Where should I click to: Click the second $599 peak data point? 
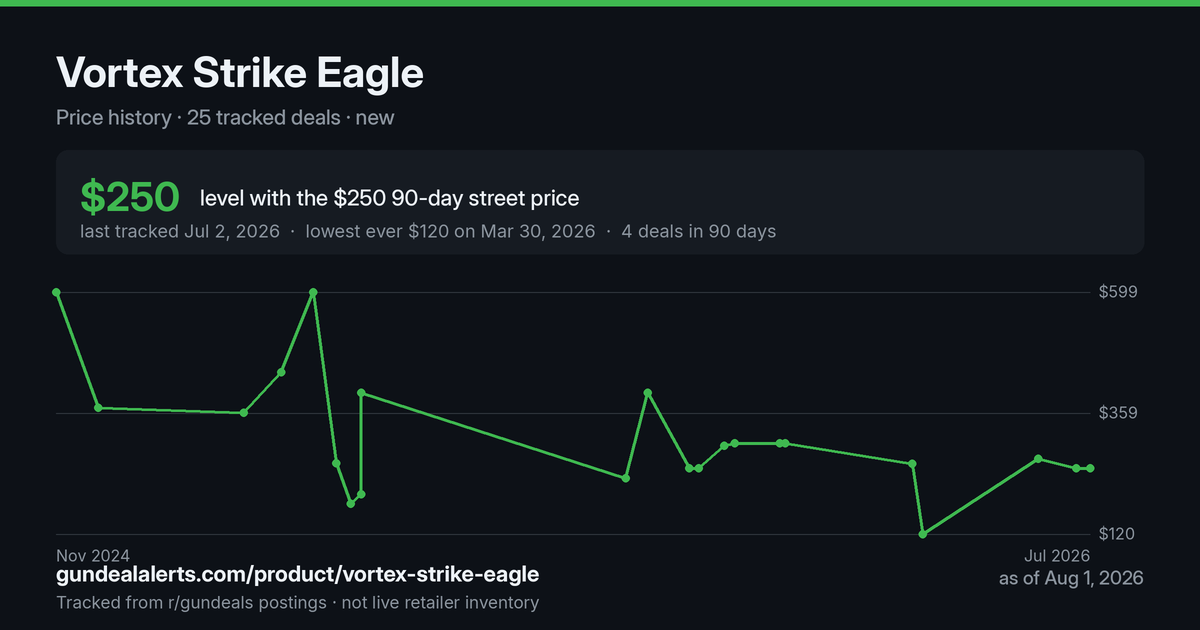(314, 292)
